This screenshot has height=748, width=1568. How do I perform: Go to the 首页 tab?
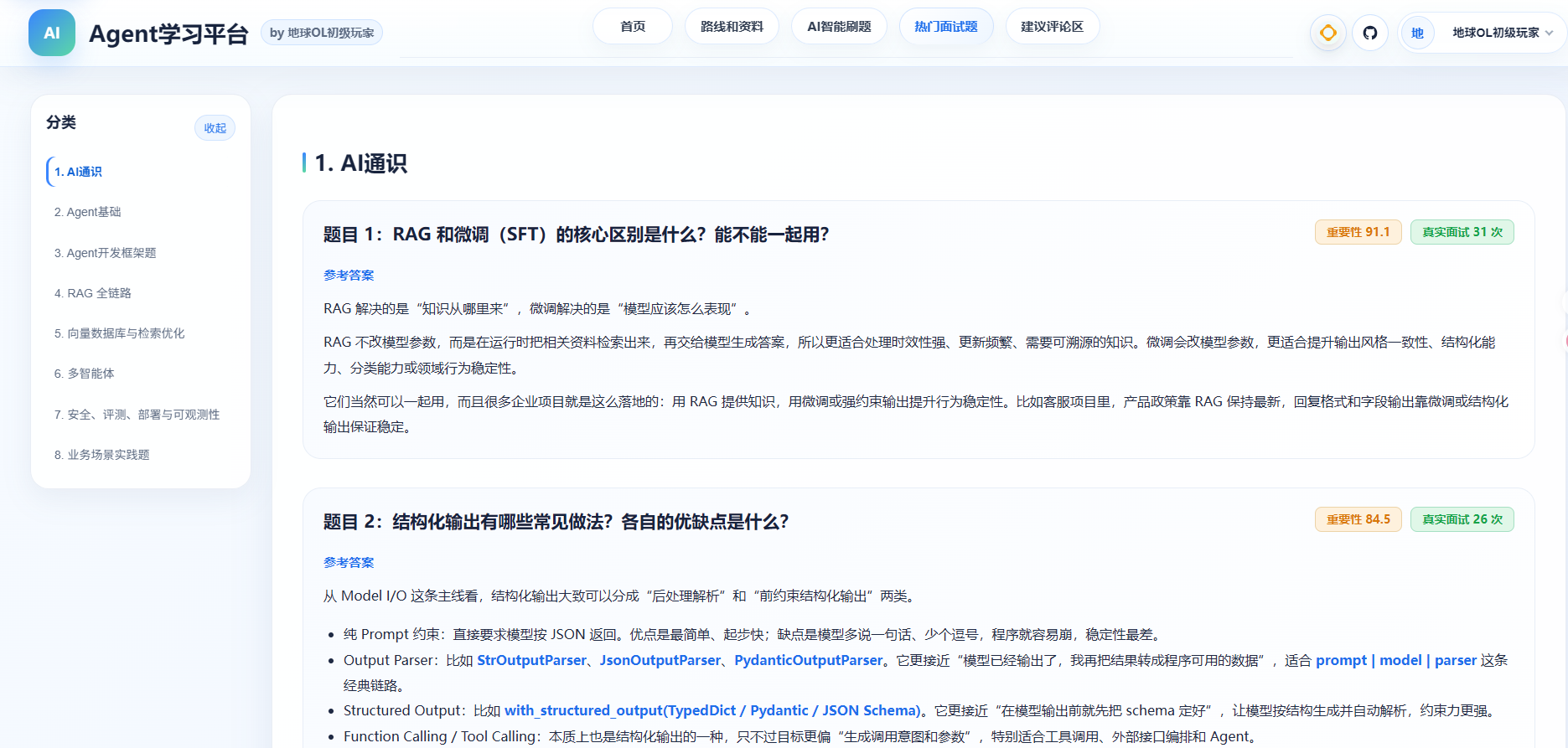[x=633, y=26]
